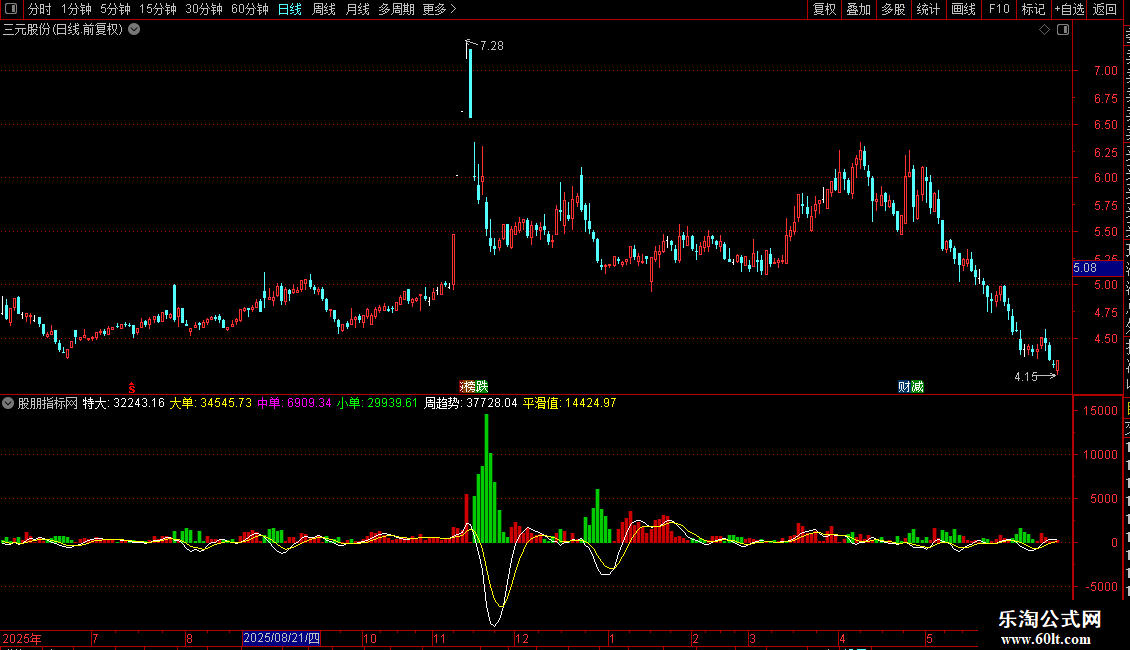Open indicator settings circle beside 股朋指标网
The width and height of the screenshot is (1130, 650).
click(8, 403)
